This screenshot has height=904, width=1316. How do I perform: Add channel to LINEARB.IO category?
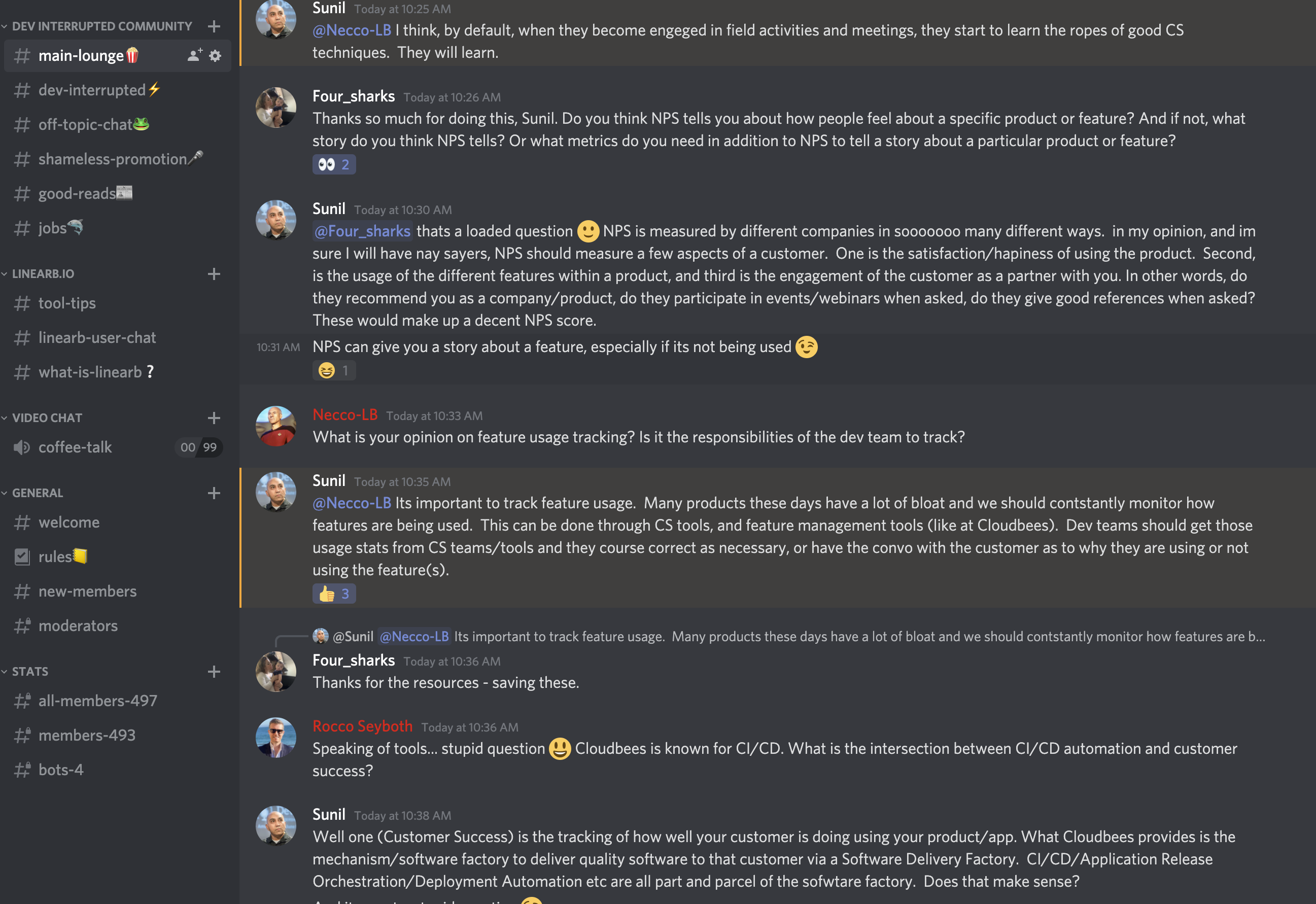pos(214,274)
